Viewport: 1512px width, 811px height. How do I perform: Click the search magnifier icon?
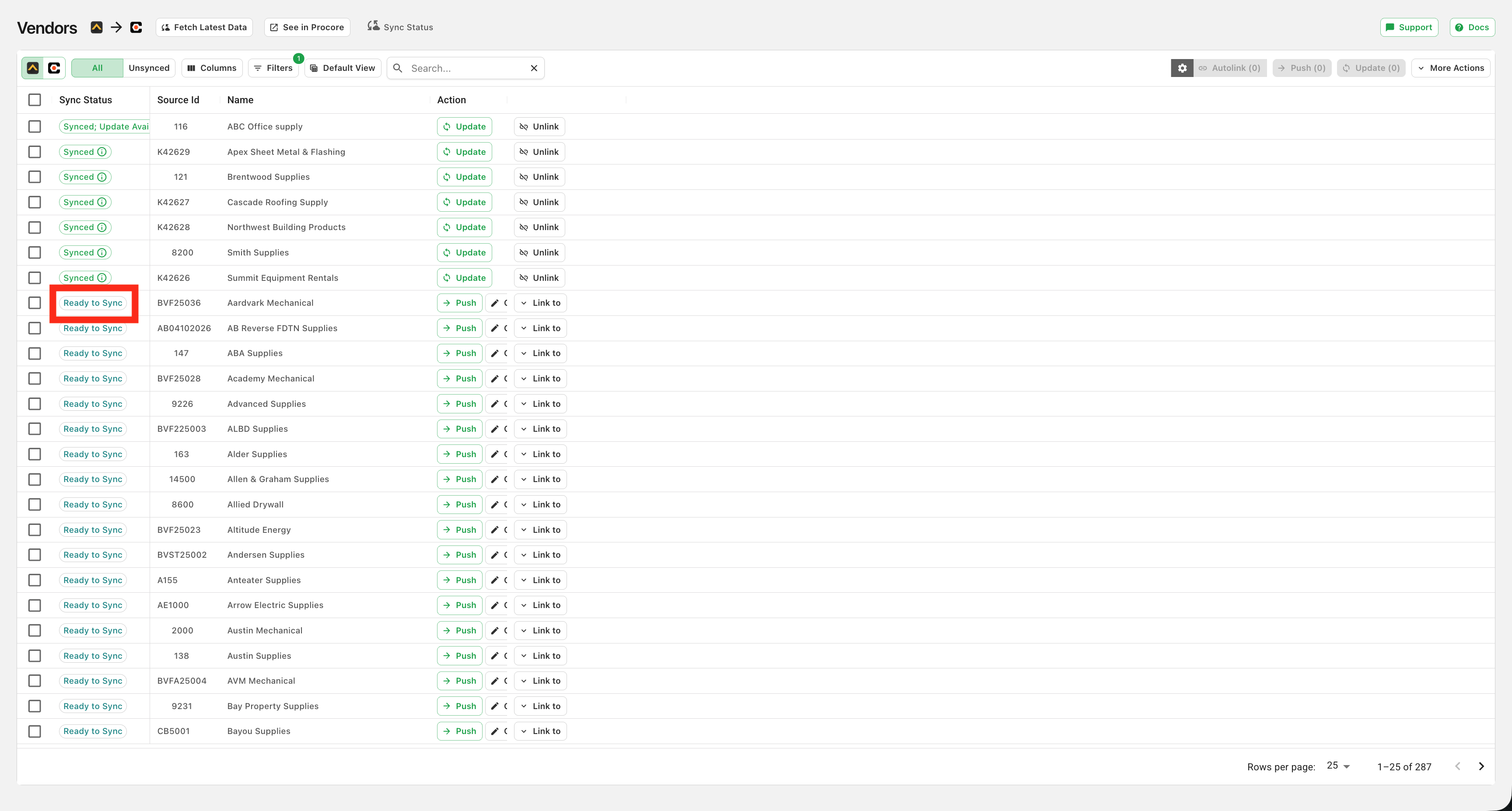398,68
